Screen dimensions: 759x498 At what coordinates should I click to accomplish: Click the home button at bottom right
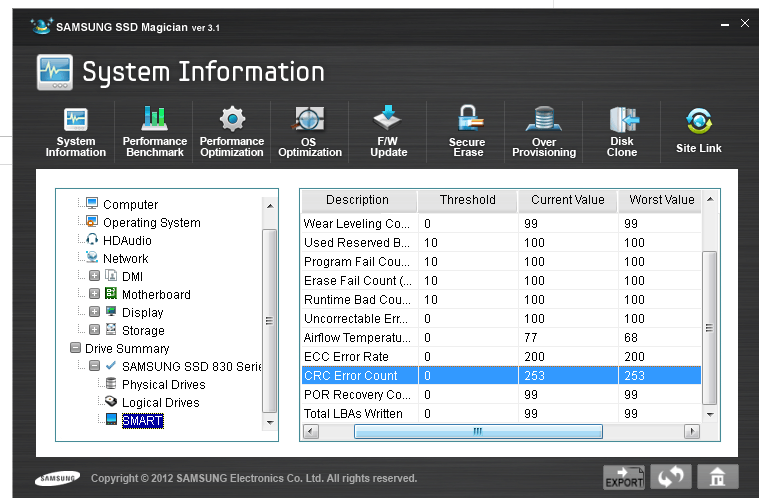click(x=717, y=477)
